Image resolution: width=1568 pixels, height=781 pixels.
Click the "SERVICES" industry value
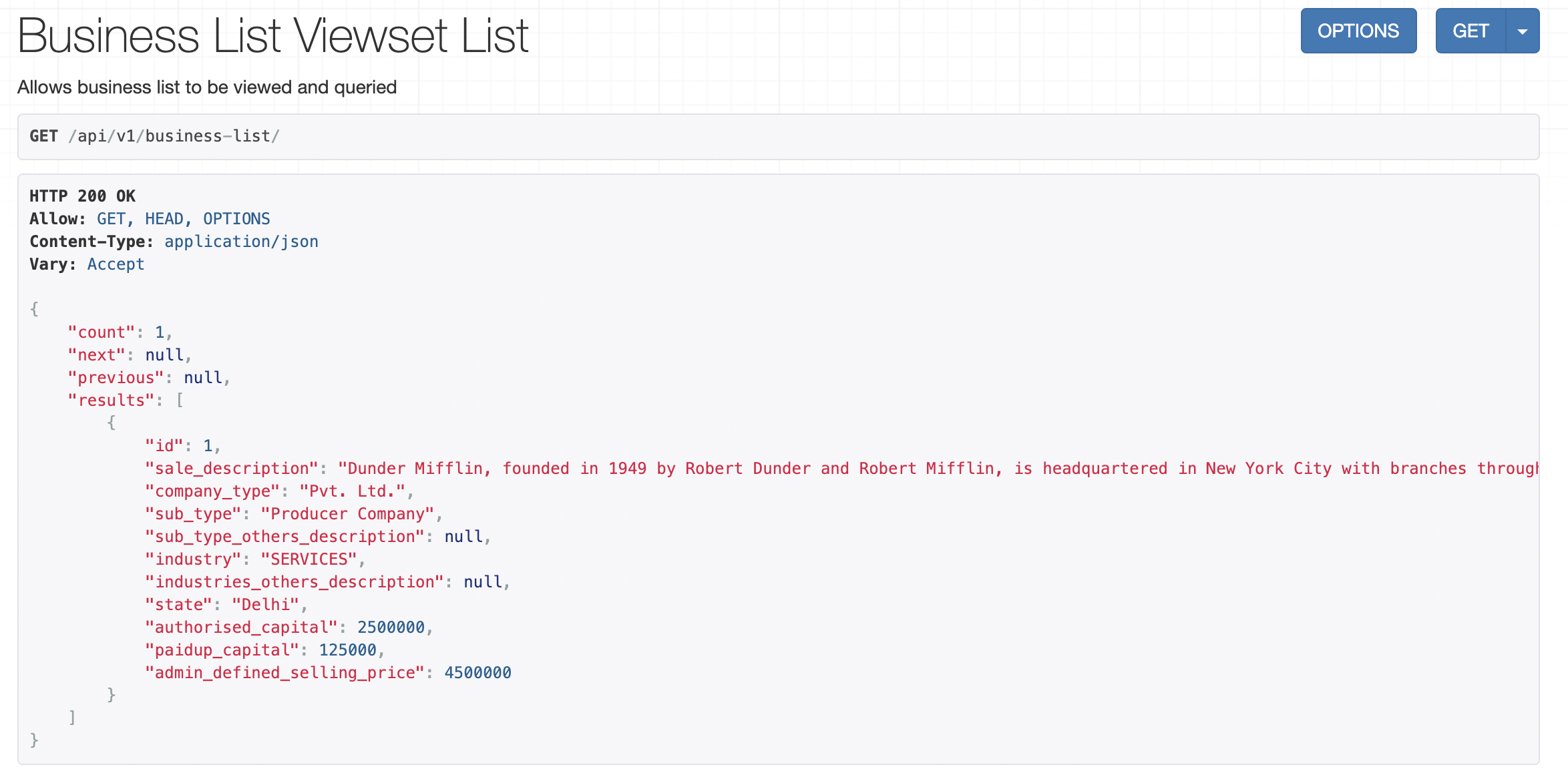click(x=309, y=559)
